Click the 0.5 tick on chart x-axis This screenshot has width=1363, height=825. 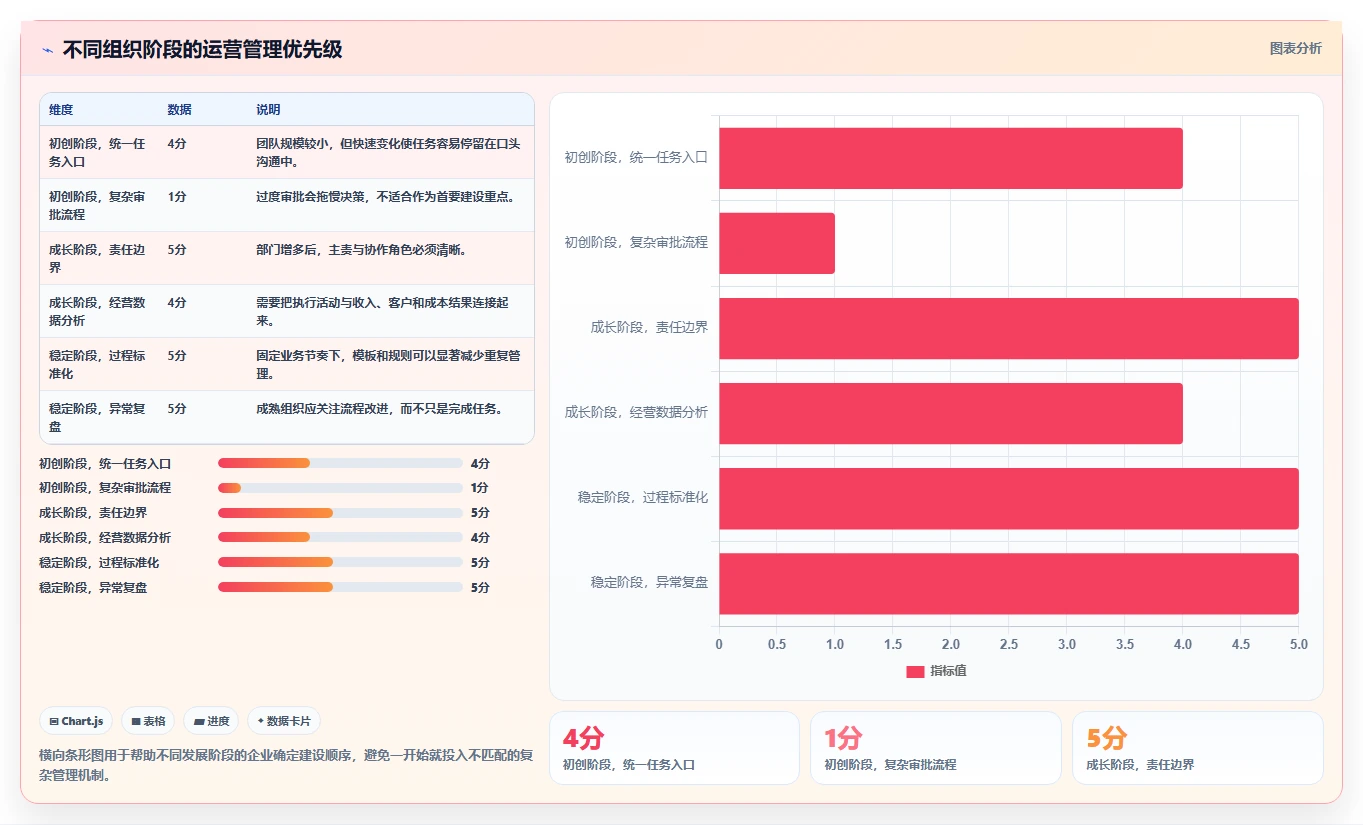point(777,645)
